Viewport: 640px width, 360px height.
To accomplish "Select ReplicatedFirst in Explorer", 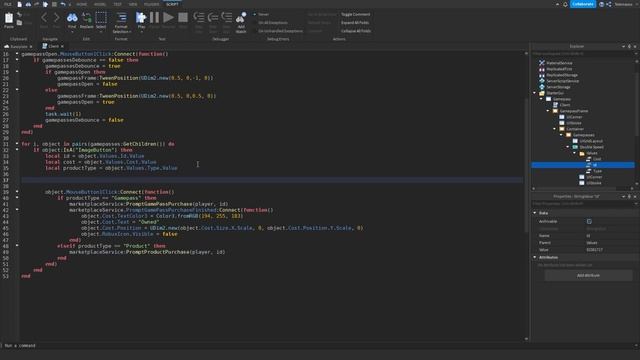I will (x=559, y=69).
